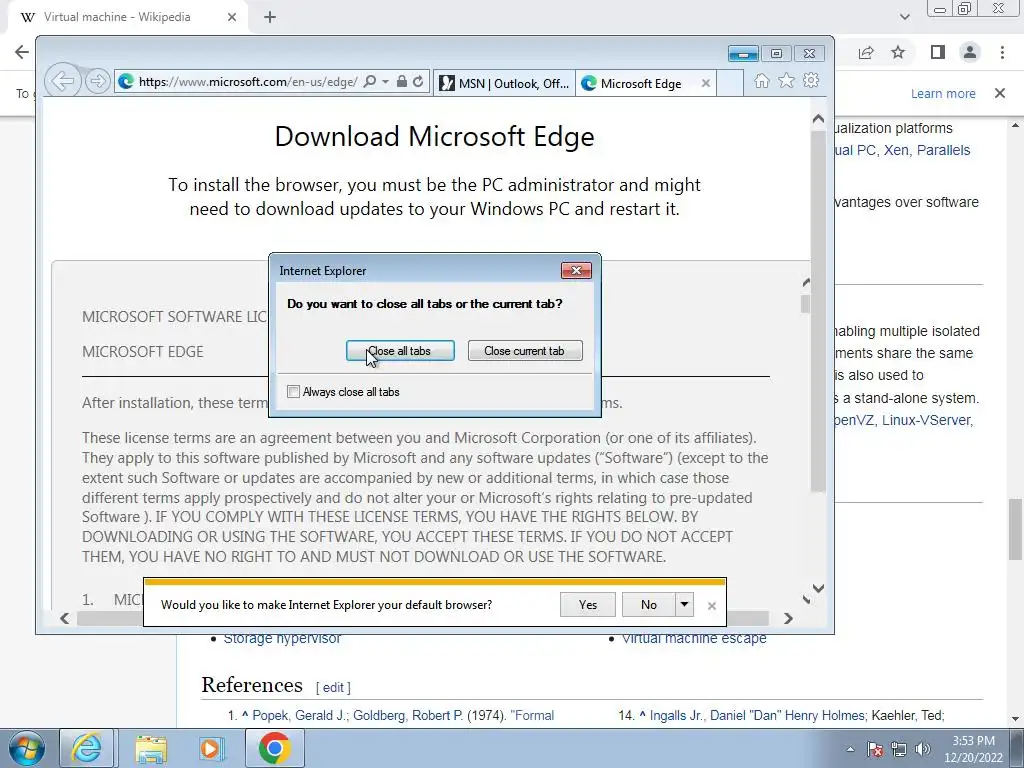
Task: Toggle Chrome side panel icon
Action: 938,52
